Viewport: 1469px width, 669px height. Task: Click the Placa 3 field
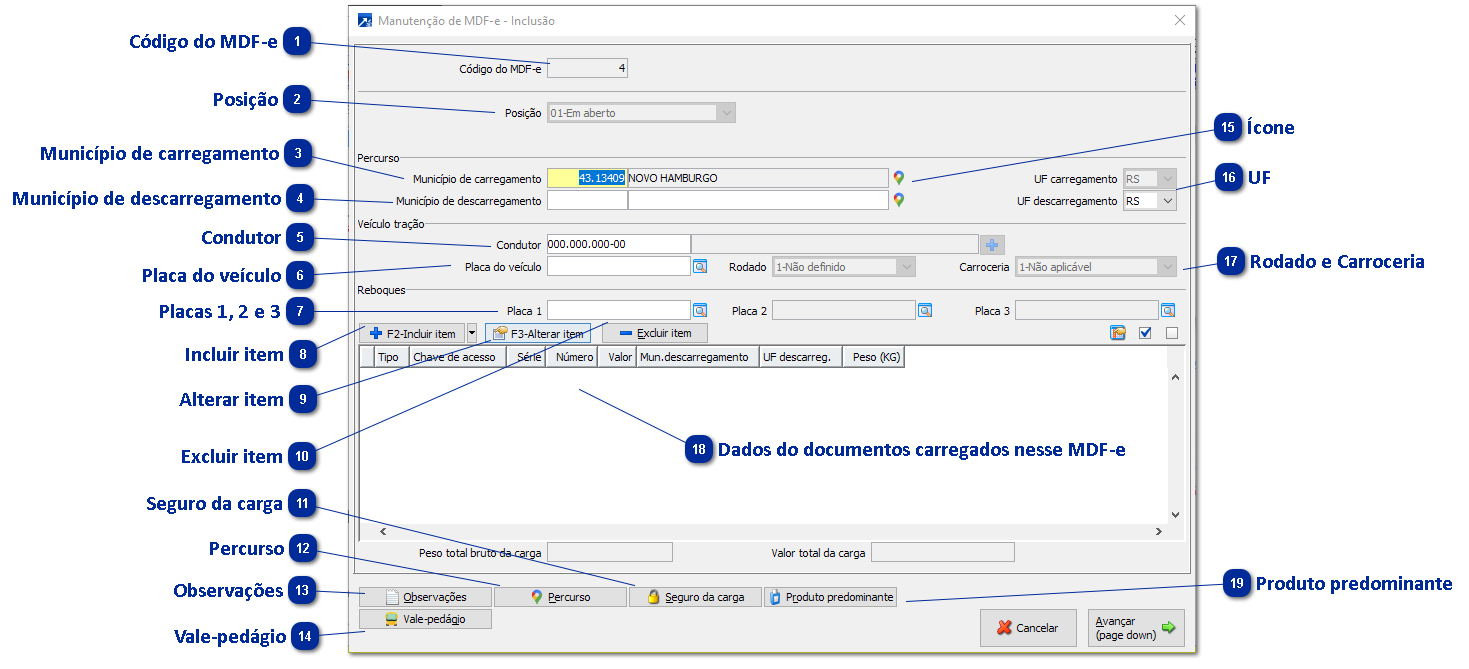click(1087, 311)
